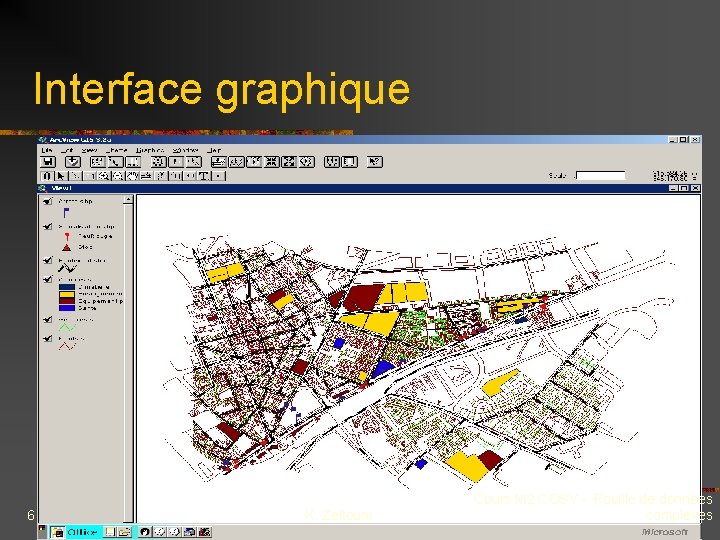Viewport: 720px width, 540px height.
Task: Click the Select Features Using Graphic icon
Action: 332,162
